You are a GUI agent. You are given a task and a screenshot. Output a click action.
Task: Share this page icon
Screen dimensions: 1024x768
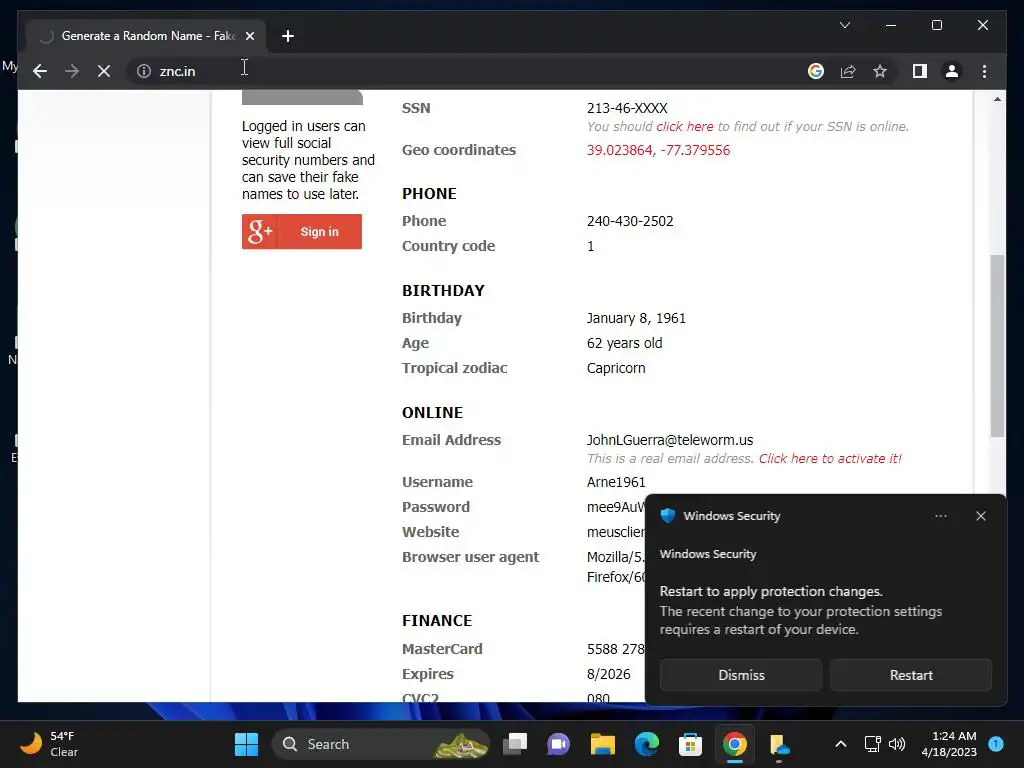(x=848, y=71)
